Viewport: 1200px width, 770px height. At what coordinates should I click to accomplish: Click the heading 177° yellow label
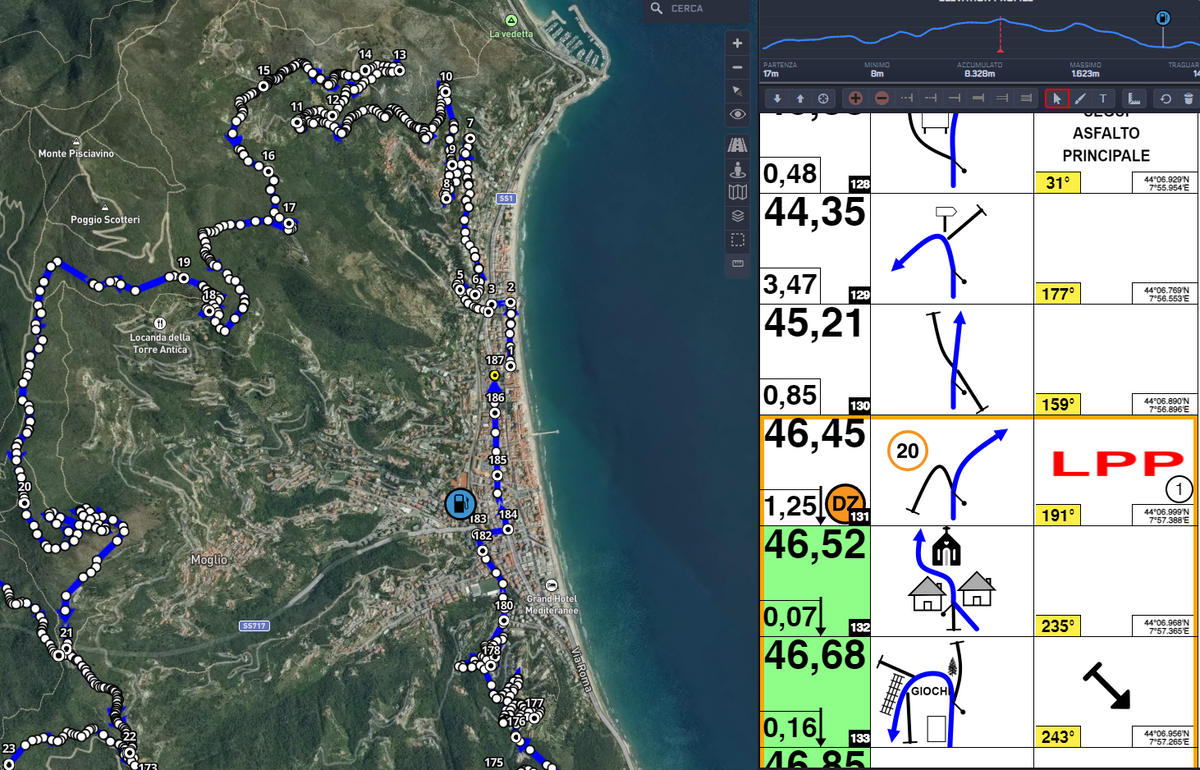coord(1058,294)
